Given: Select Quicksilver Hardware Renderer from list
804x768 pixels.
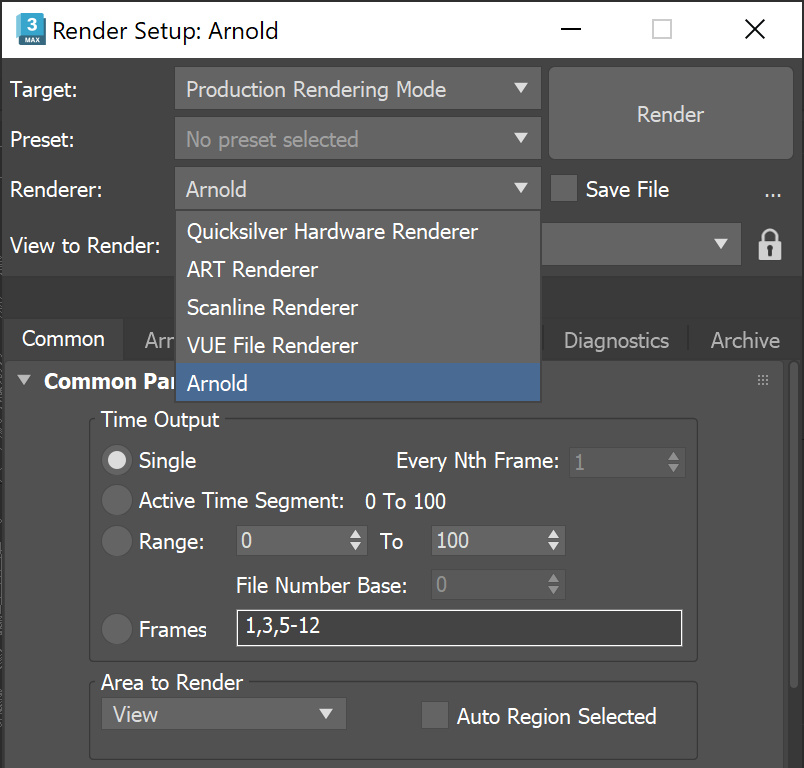Looking at the screenshot, I should [333, 231].
